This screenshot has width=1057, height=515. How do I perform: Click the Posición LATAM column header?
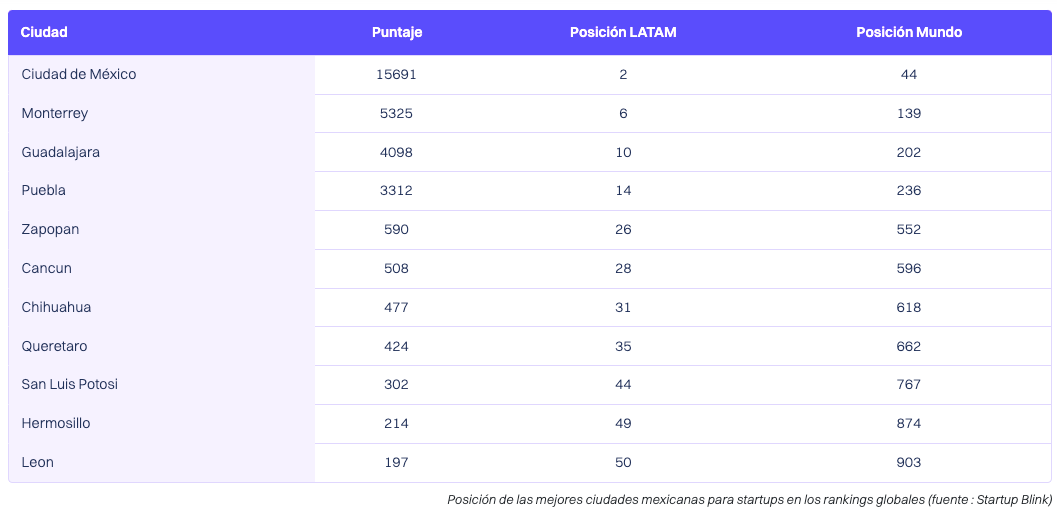(623, 32)
